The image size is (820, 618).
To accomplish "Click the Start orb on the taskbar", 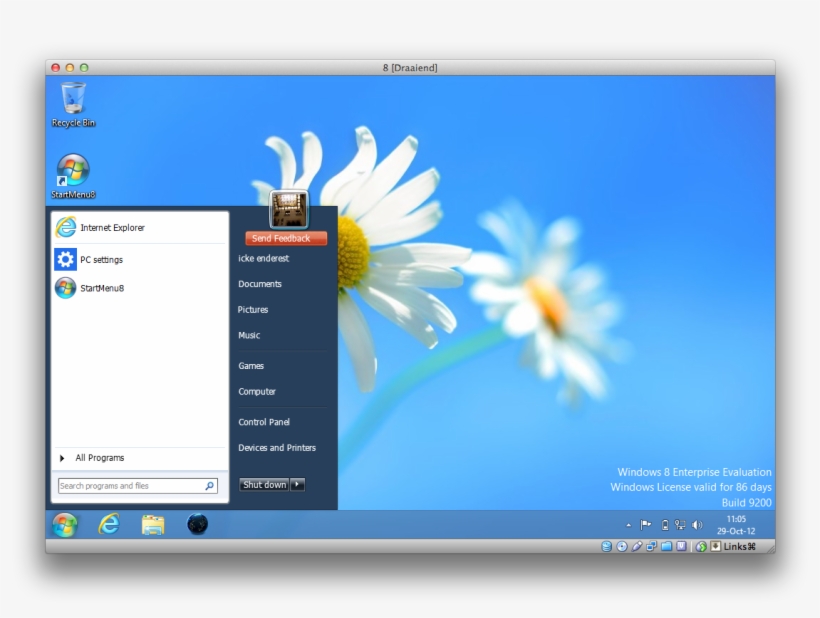I will tap(66, 524).
